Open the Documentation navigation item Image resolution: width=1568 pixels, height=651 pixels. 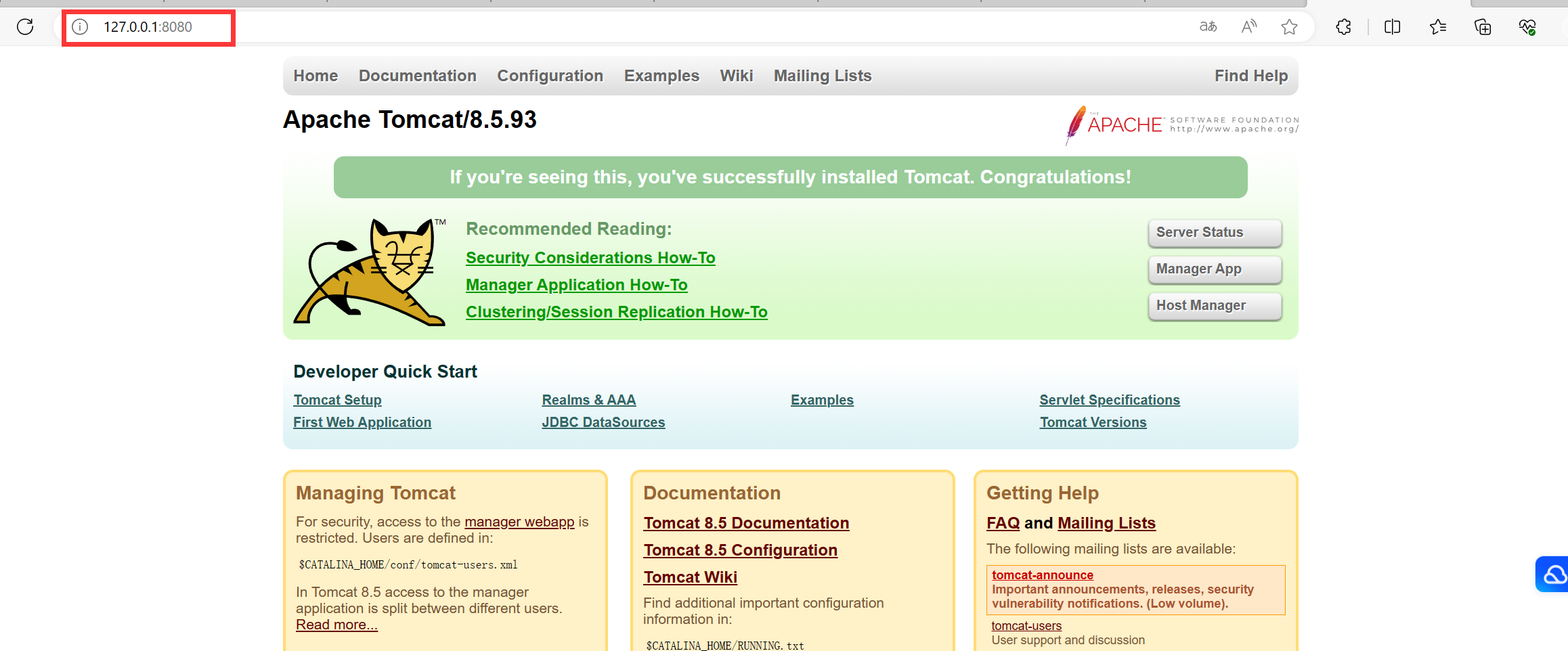coord(418,76)
